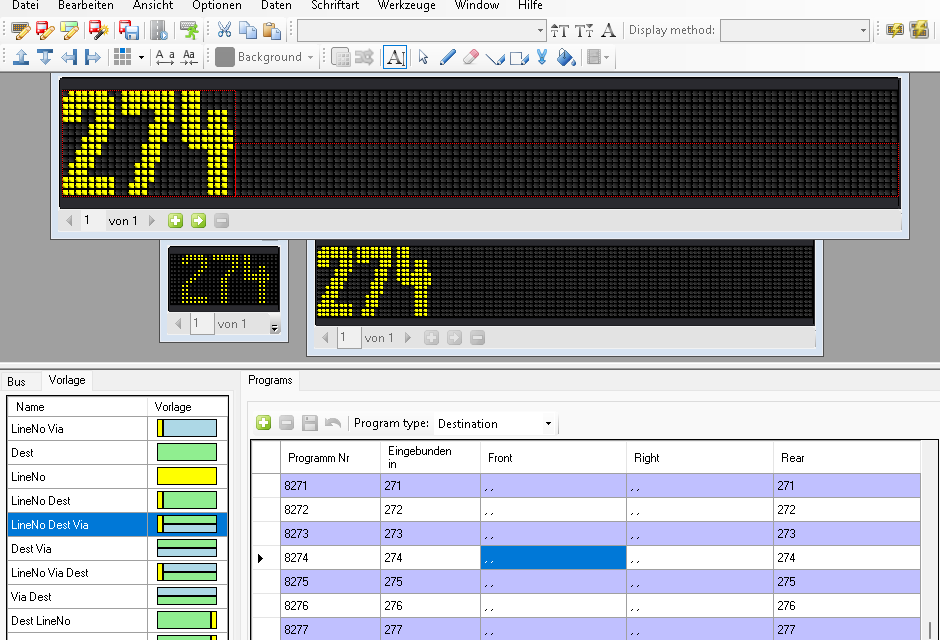This screenshot has width=940, height=640.
Task: Click page number field in main display
Action: point(91,221)
